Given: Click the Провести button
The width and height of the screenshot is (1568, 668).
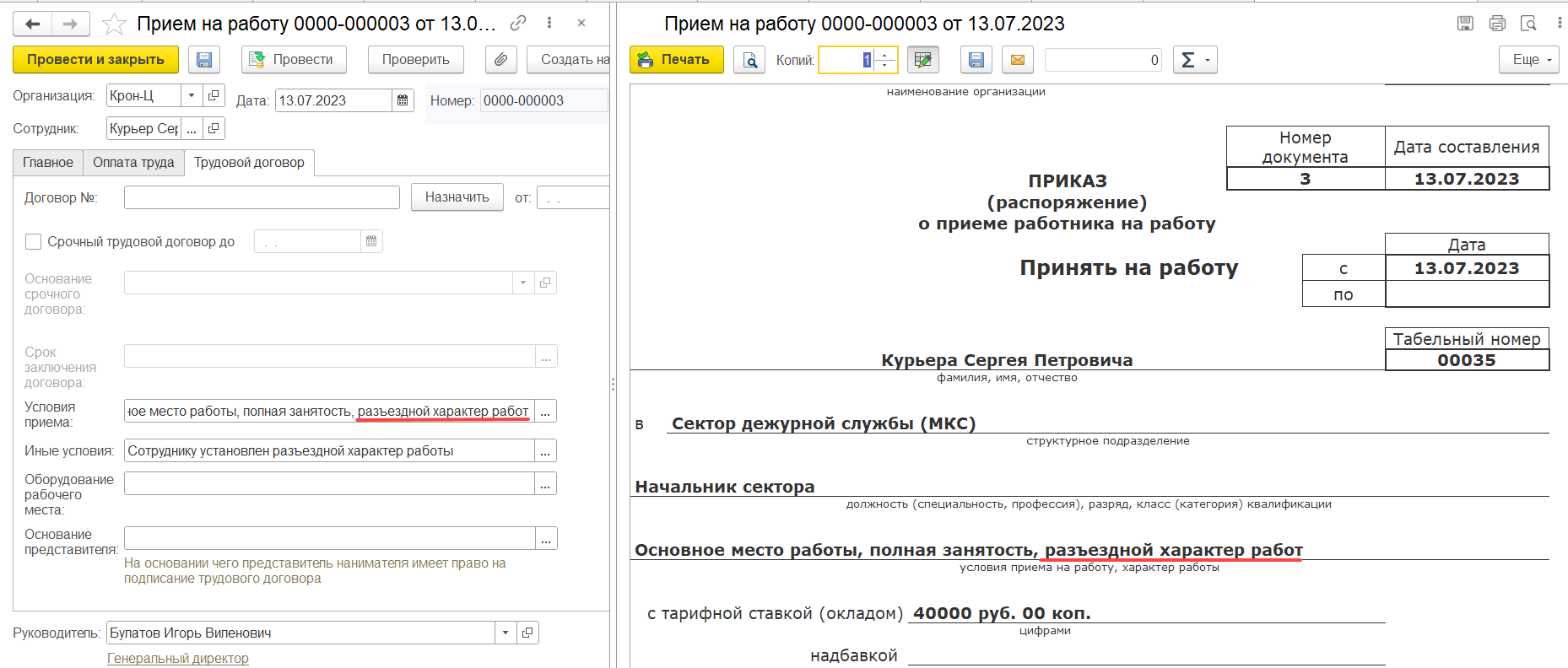Looking at the screenshot, I should pyautogui.click(x=294, y=60).
